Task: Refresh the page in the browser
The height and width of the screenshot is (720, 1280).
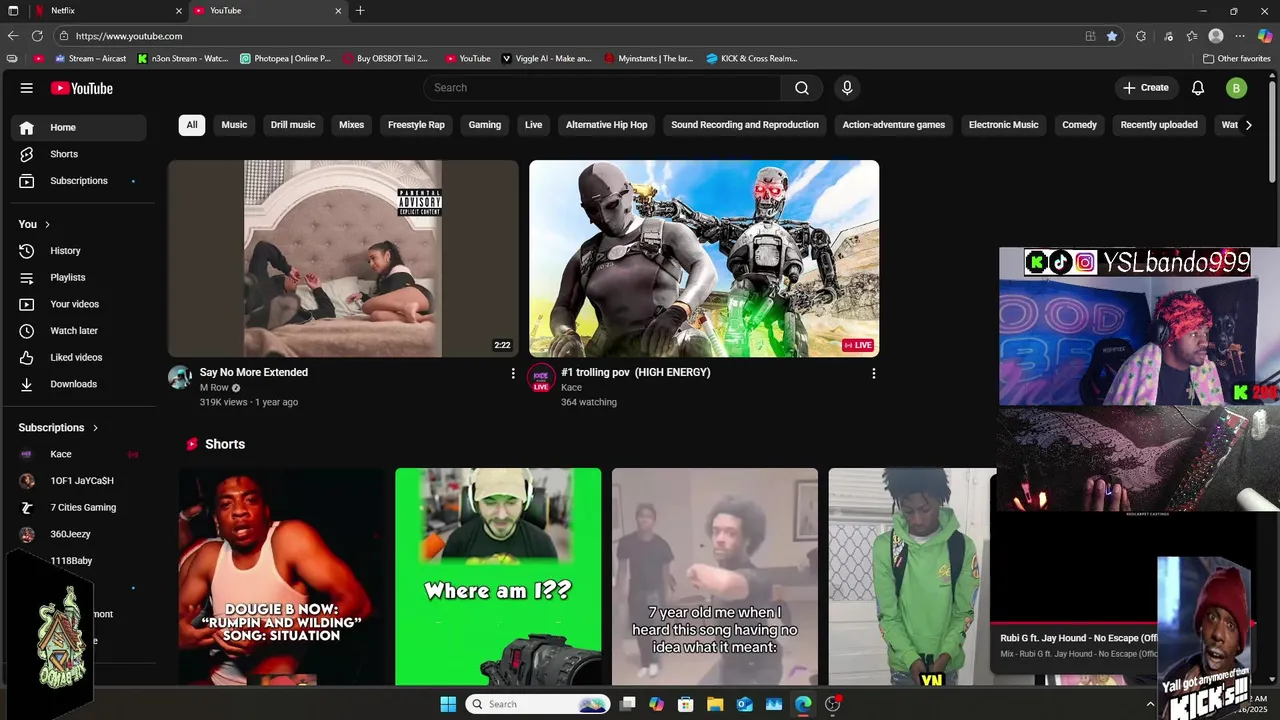Action: pyautogui.click(x=38, y=36)
